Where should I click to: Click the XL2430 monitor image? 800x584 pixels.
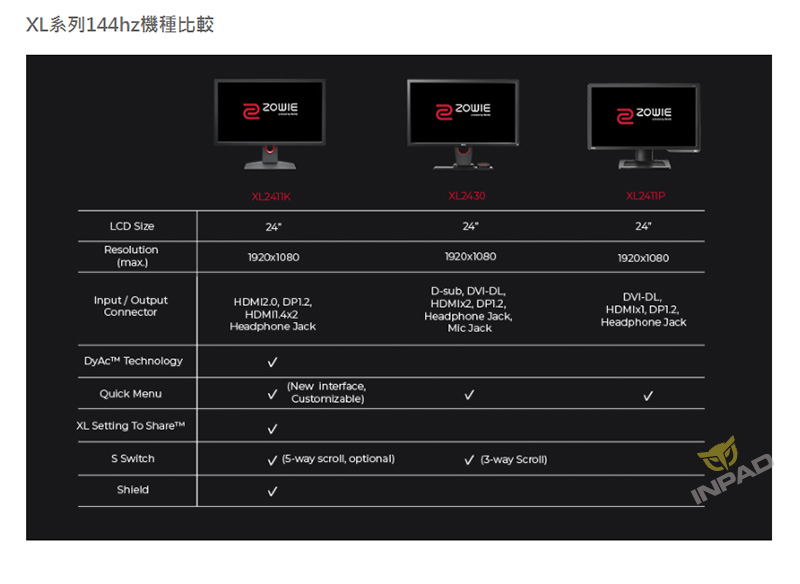[x=463, y=124]
